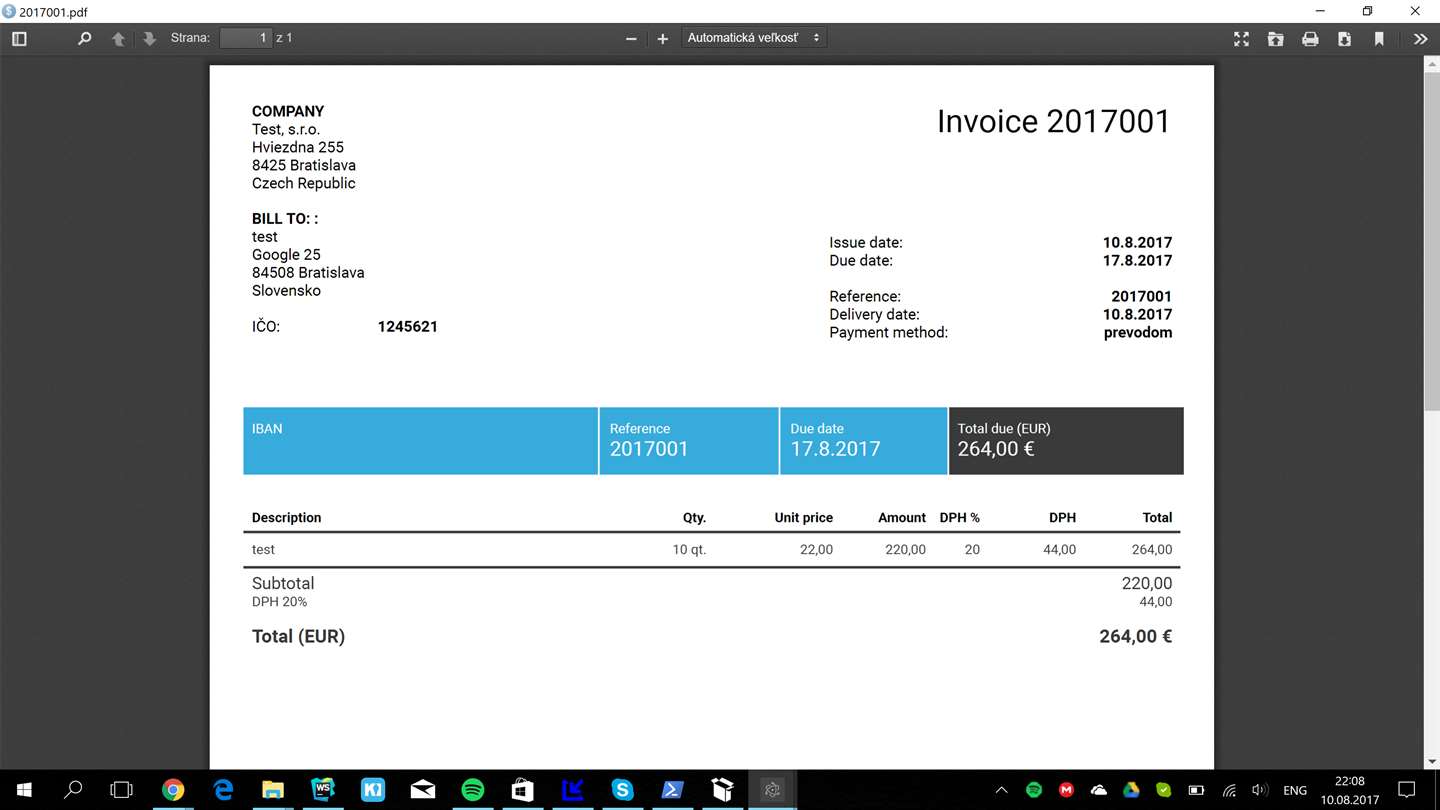Go to the next page

coord(149,39)
